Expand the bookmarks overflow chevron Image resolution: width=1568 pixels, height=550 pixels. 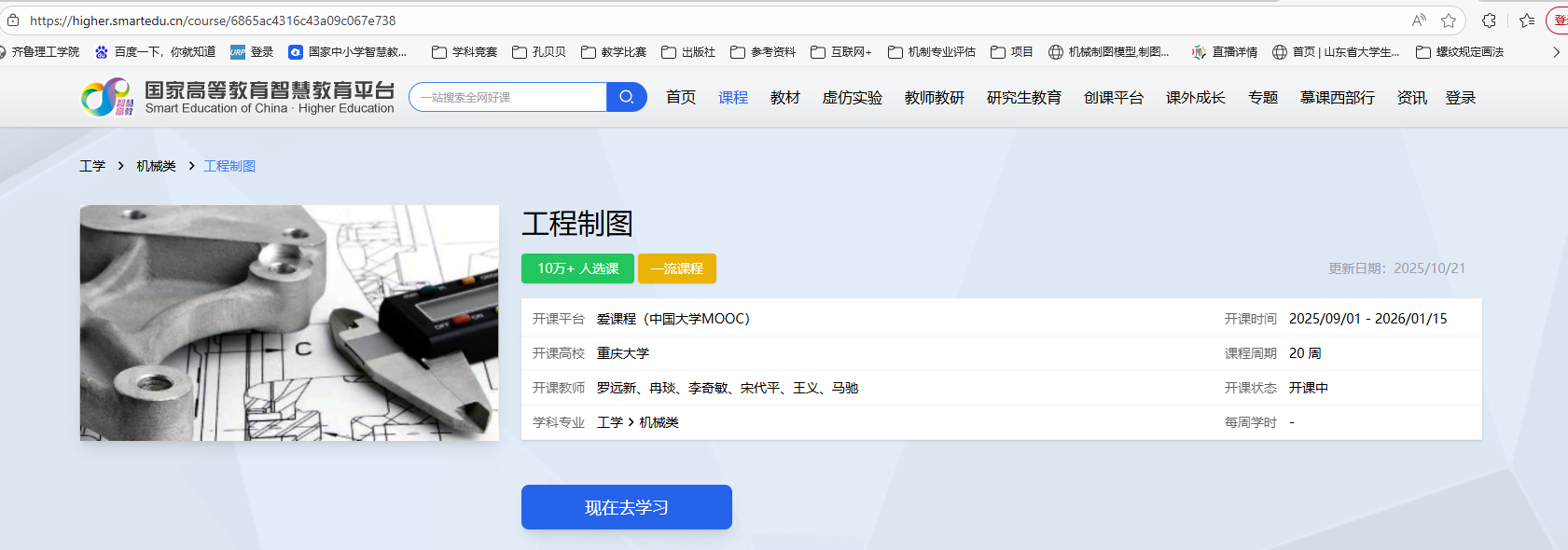[1555, 52]
